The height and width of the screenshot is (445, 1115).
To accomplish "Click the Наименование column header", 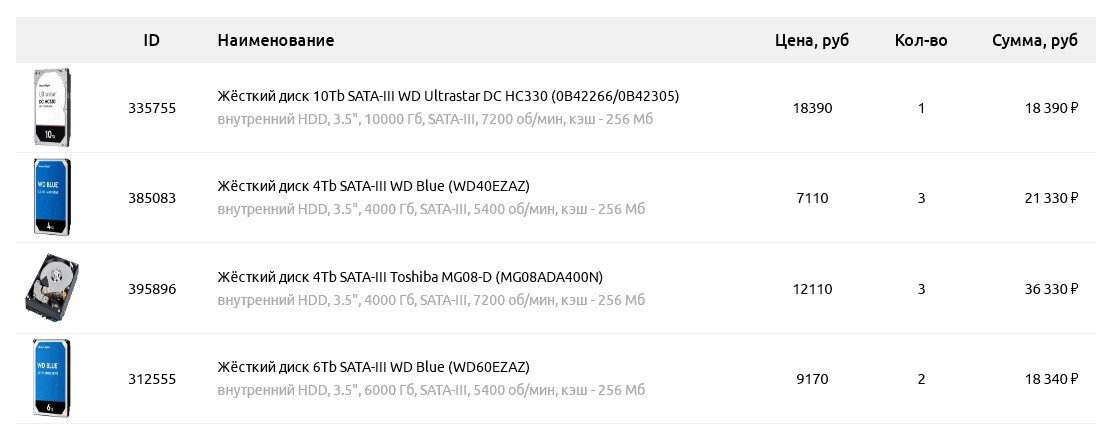I will coord(276,41).
